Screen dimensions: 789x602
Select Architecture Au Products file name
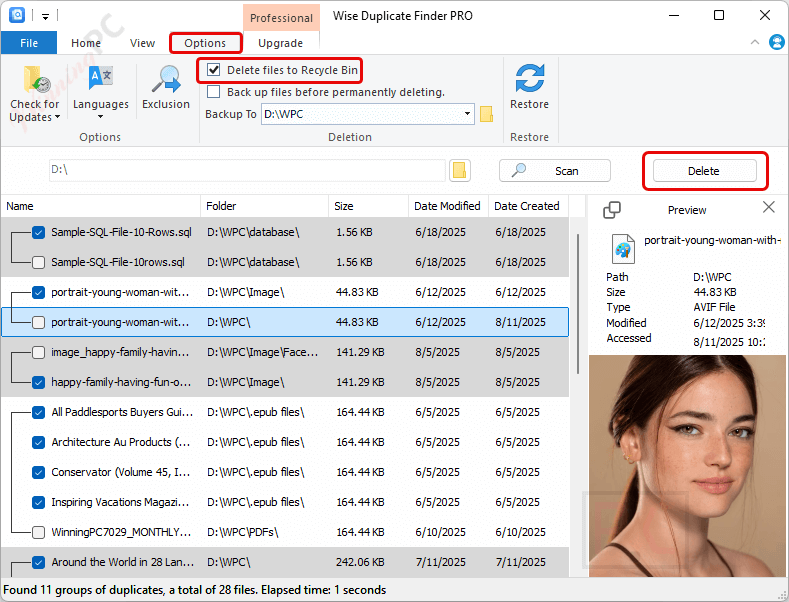click(121, 442)
